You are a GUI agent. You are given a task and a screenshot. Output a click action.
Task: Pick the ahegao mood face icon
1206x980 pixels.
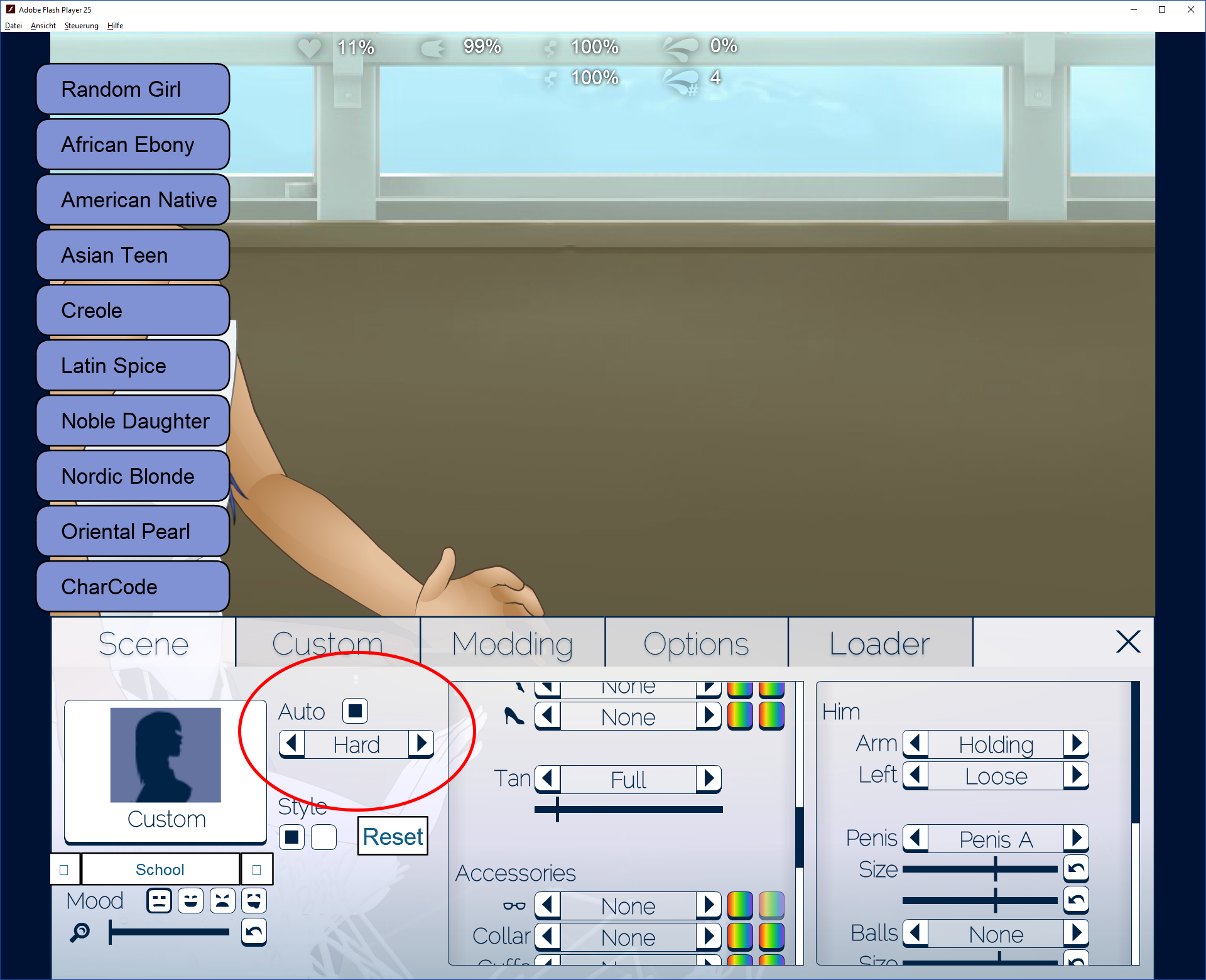(x=254, y=901)
